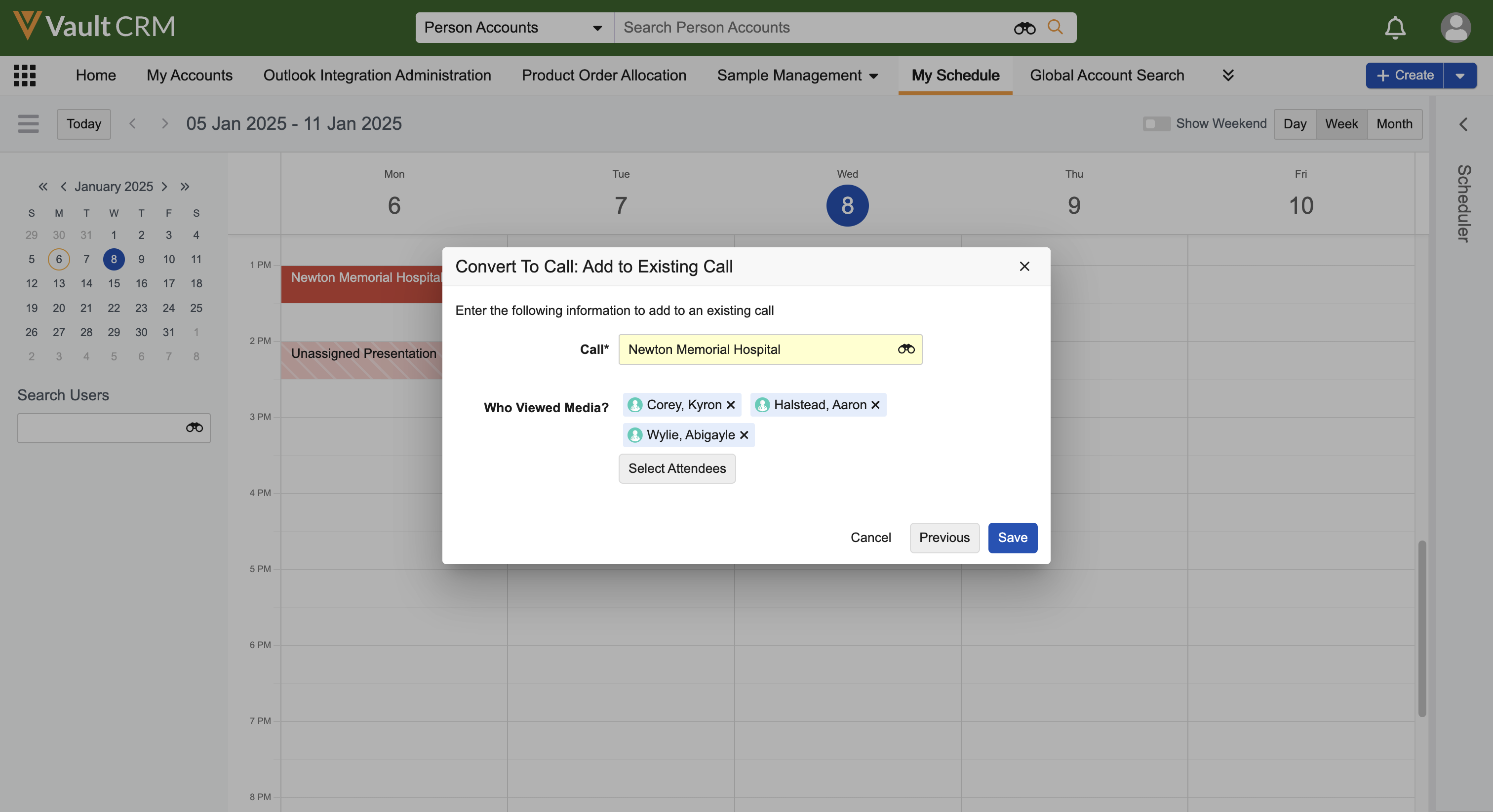The image size is (1493, 812).
Task: Remove Wylie, Abigayle from viewers
Action: click(744, 435)
